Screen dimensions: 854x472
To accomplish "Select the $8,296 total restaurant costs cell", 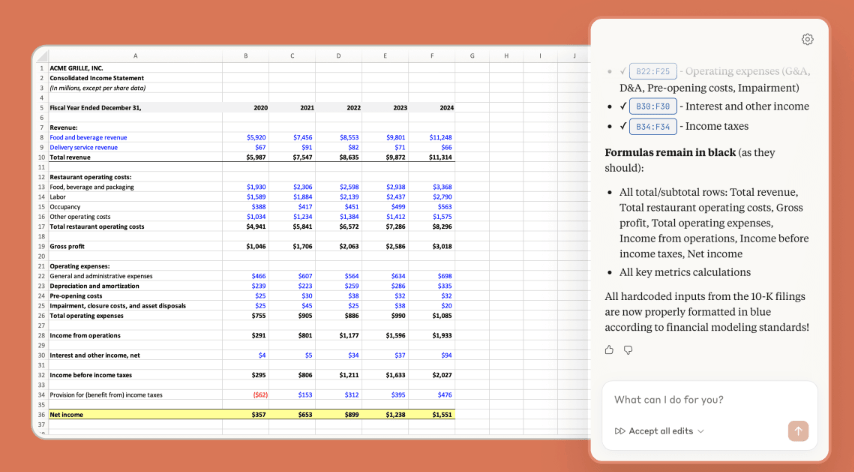I will coord(432,226).
